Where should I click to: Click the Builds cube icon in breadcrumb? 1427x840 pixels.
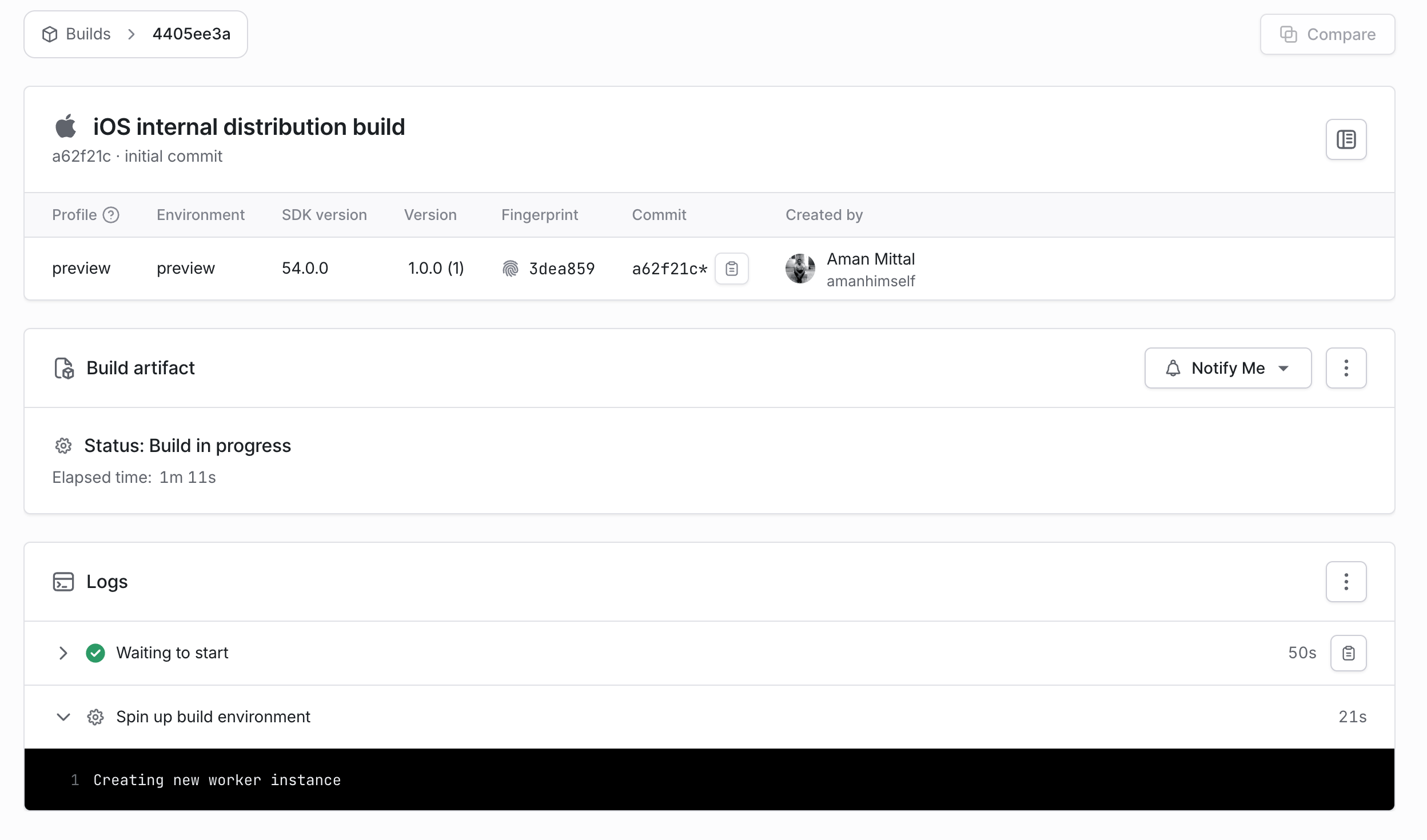point(50,34)
